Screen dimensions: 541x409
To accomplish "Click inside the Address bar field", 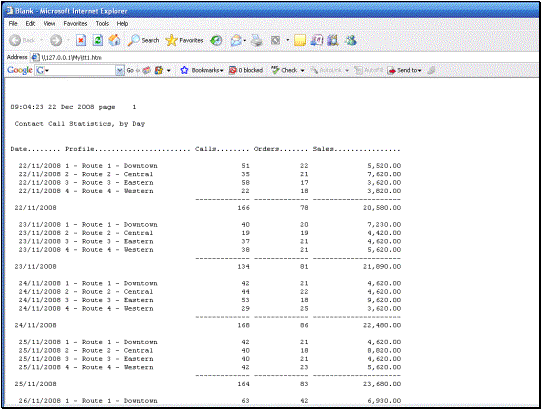I will pos(286,57).
